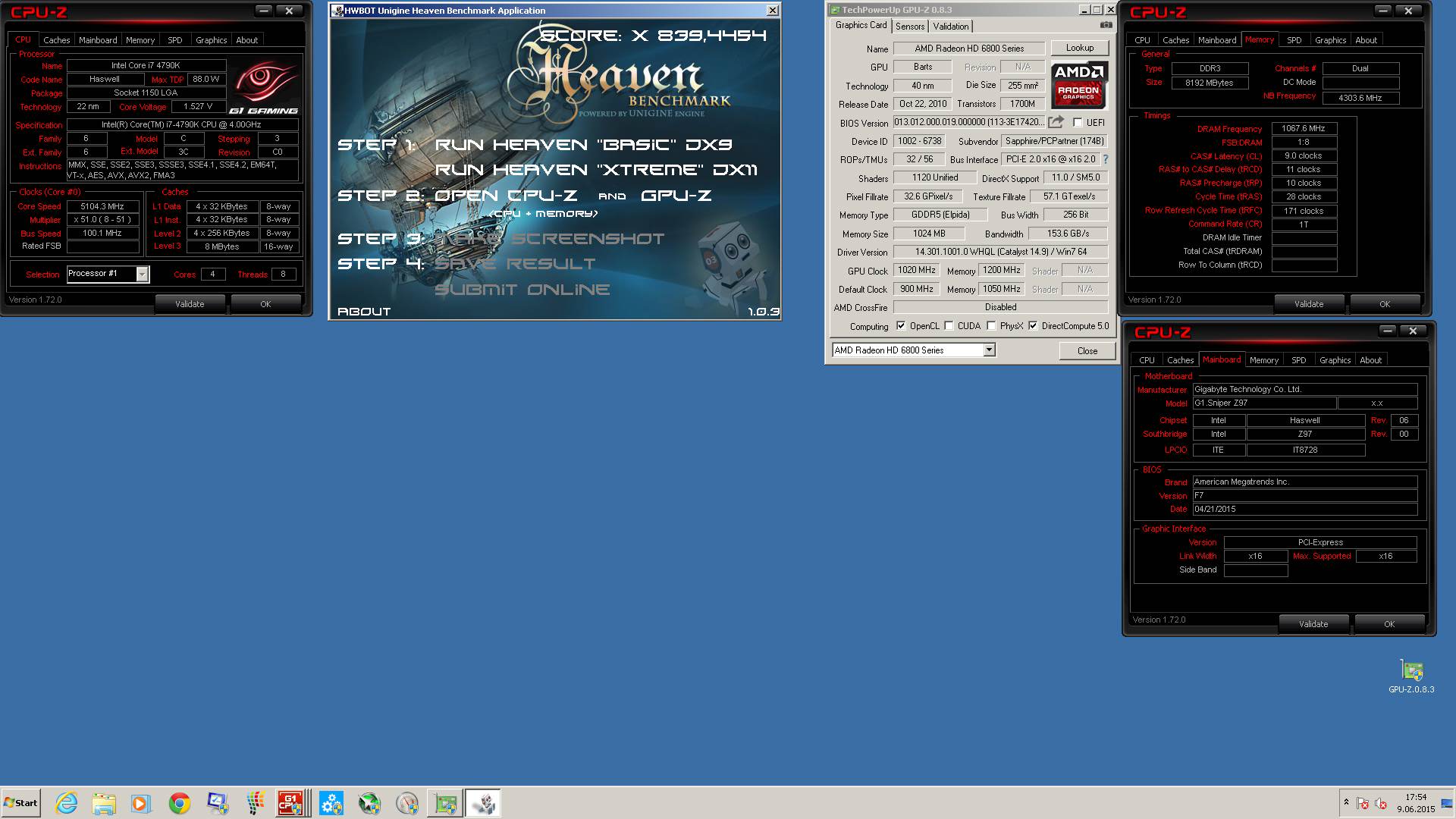Image resolution: width=1456 pixels, height=819 pixels.
Task: Toggle the UEFI checkbox in GPU-Z
Action: click(1078, 122)
